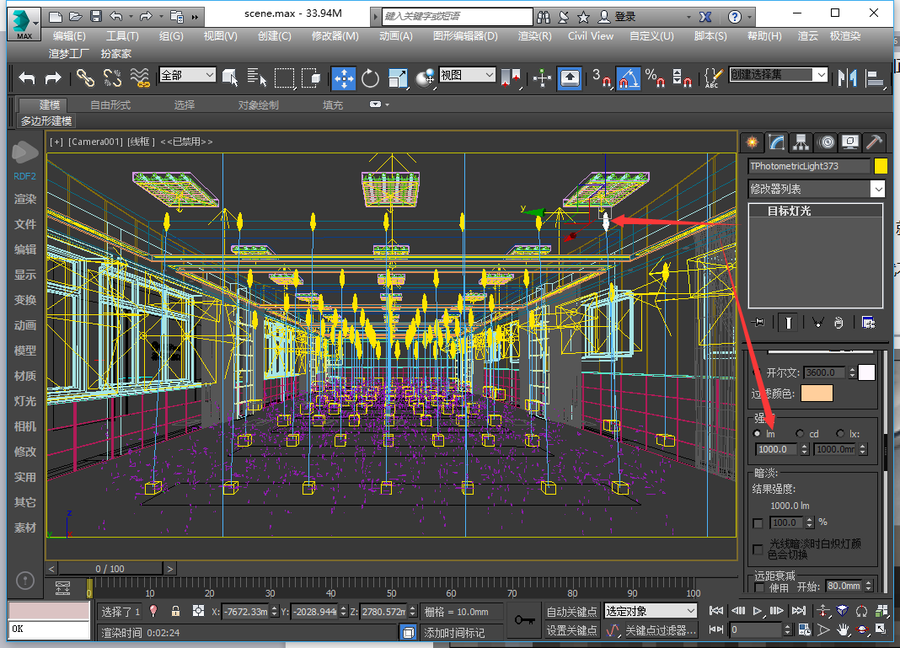Image resolution: width=900 pixels, height=648 pixels.
Task: Click the keyword search input field
Action: 457,17
